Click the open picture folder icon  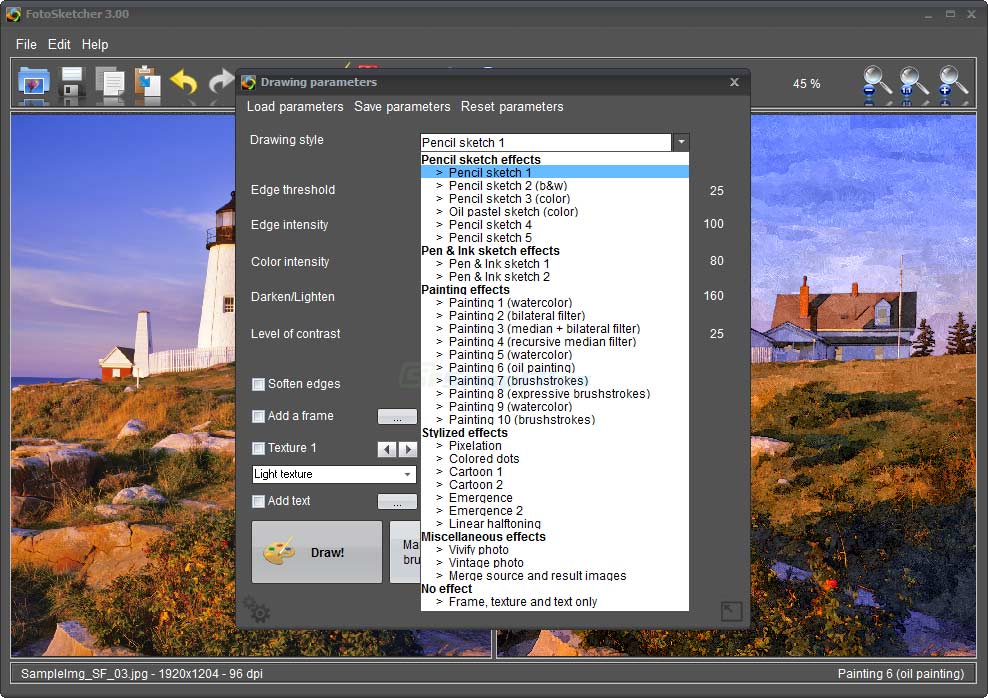pos(35,84)
